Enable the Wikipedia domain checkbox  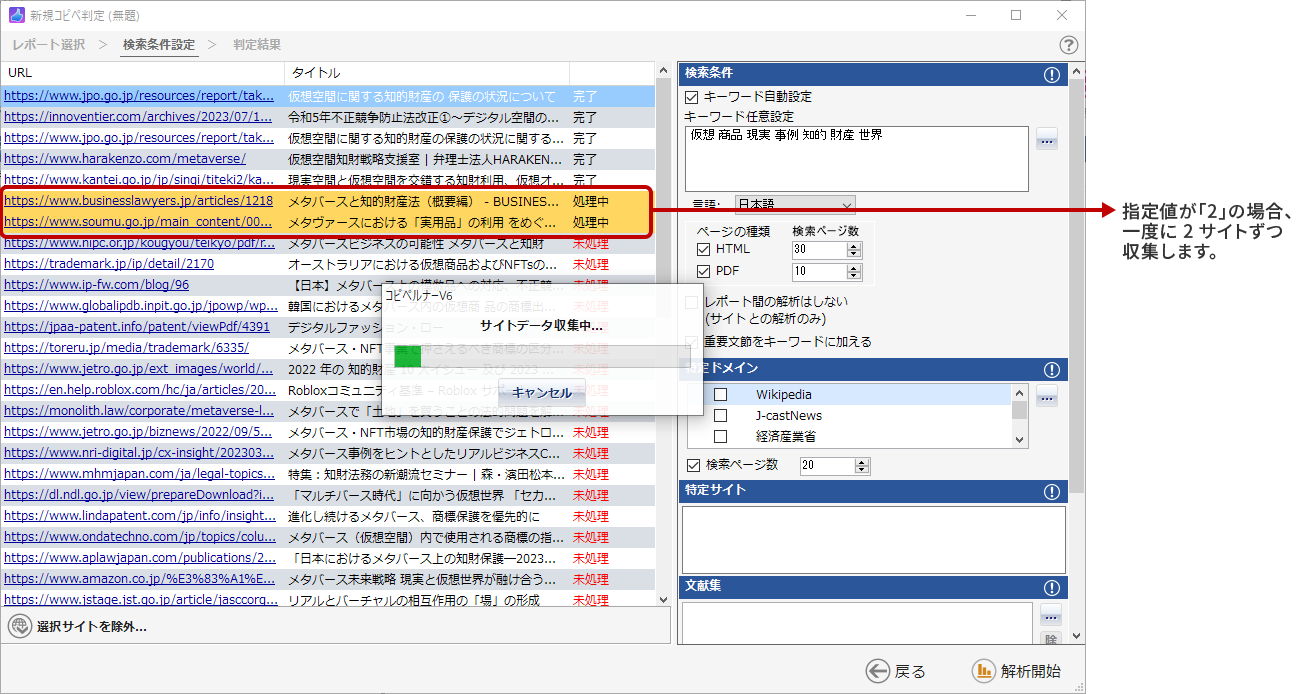[720, 395]
